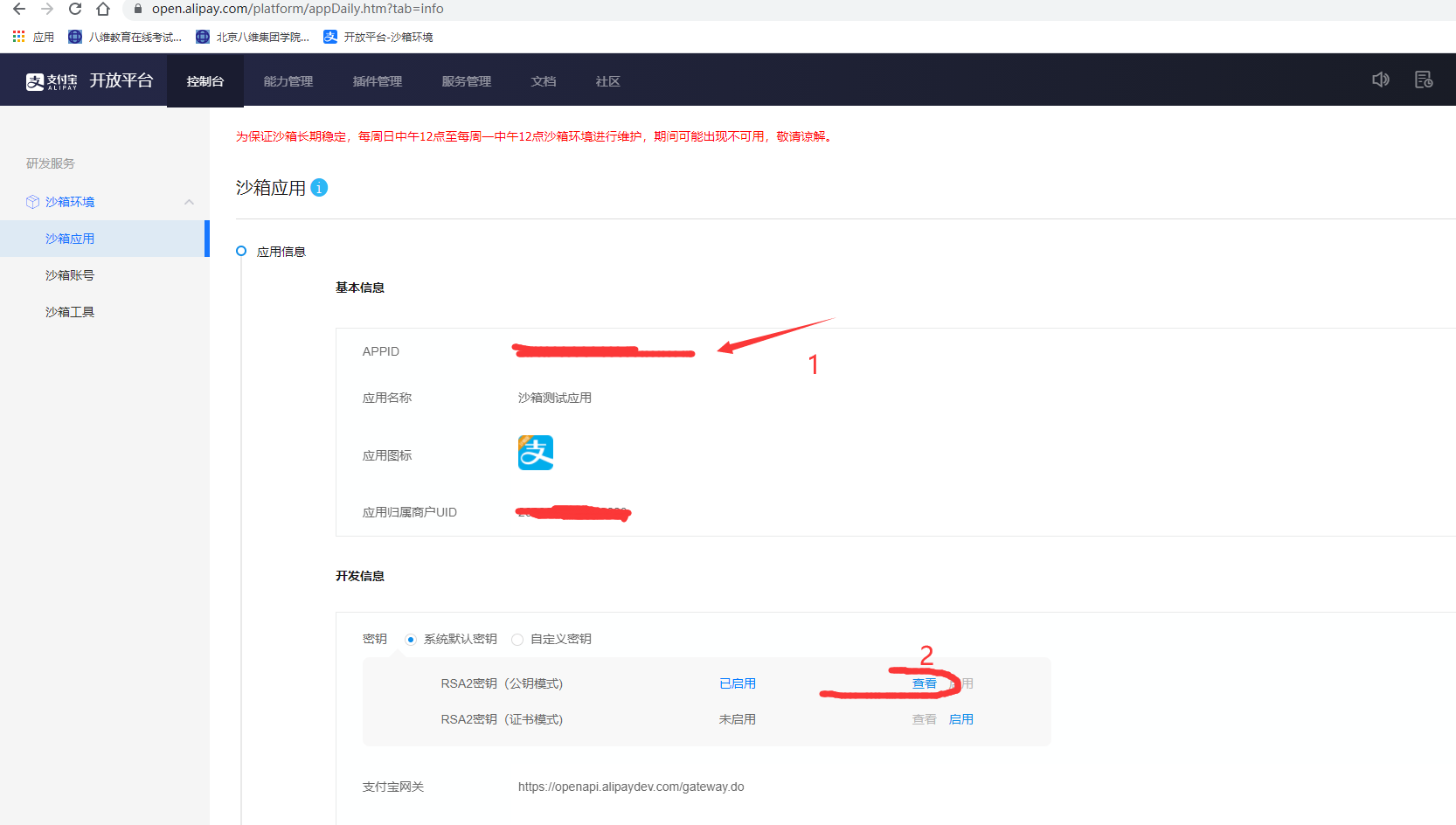This screenshot has width=1456, height=825.
Task: Open the 能力管理 menu
Action: point(288,81)
